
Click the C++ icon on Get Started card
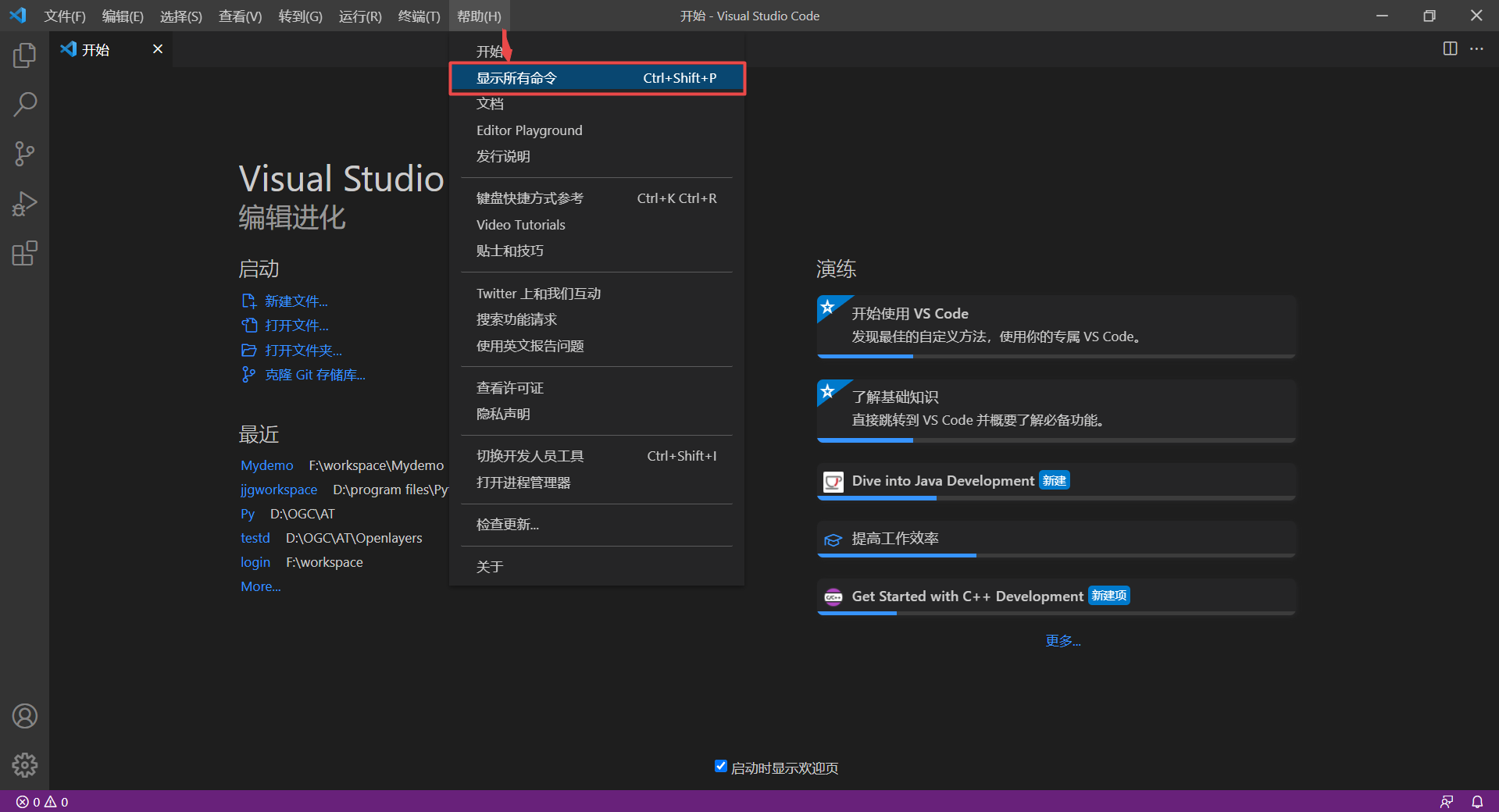click(x=833, y=597)
